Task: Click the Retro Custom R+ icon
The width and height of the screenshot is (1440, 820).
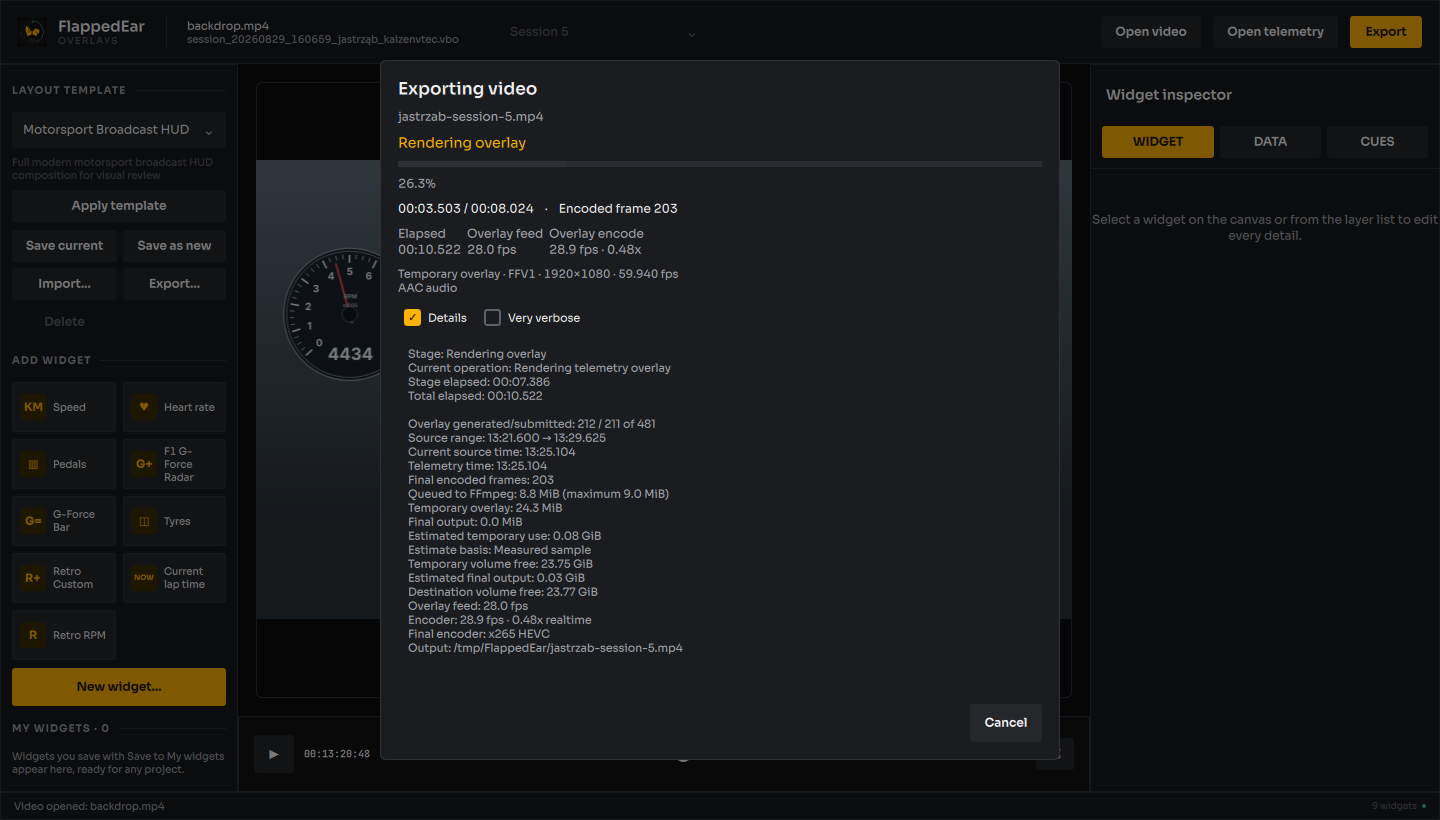Action: pyautogui.click(x=33, y=578)
